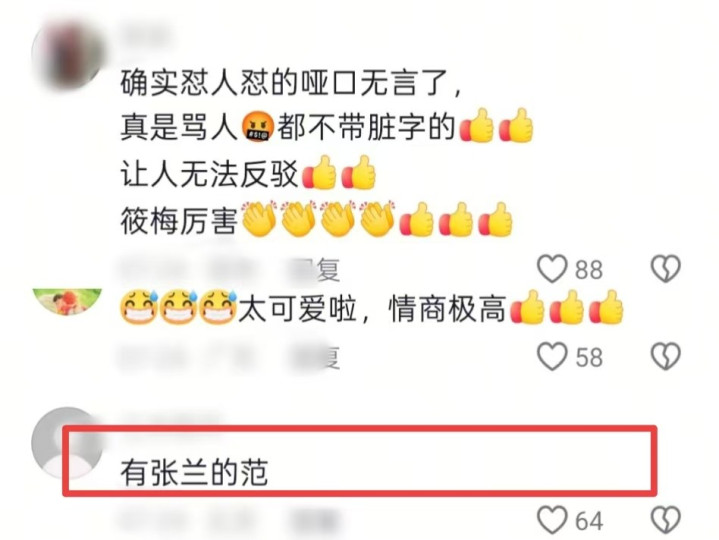Dislike the comment with 88 likes

pos(666,269)
